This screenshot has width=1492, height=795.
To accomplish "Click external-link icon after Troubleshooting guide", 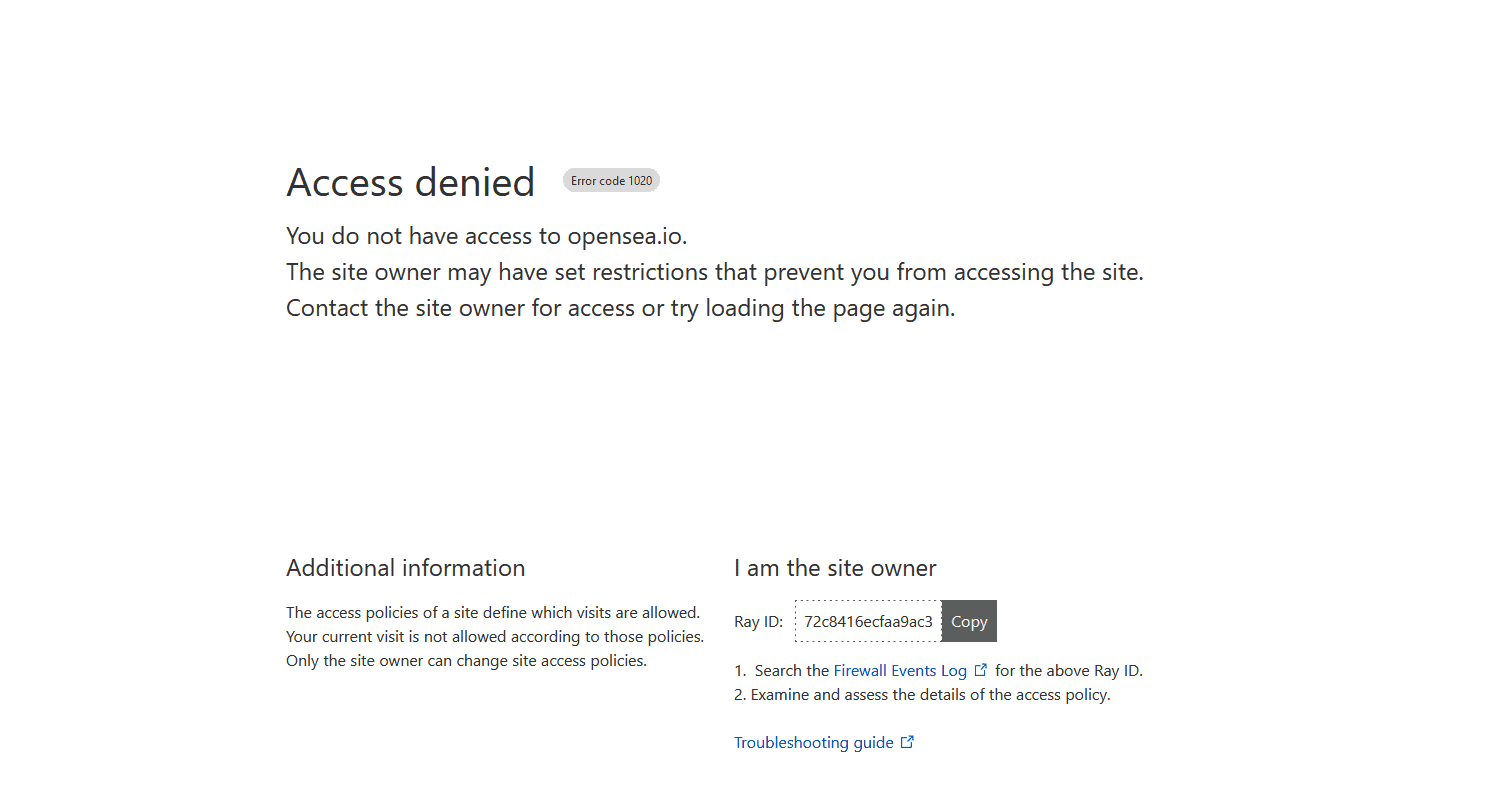I will (907, 742).
